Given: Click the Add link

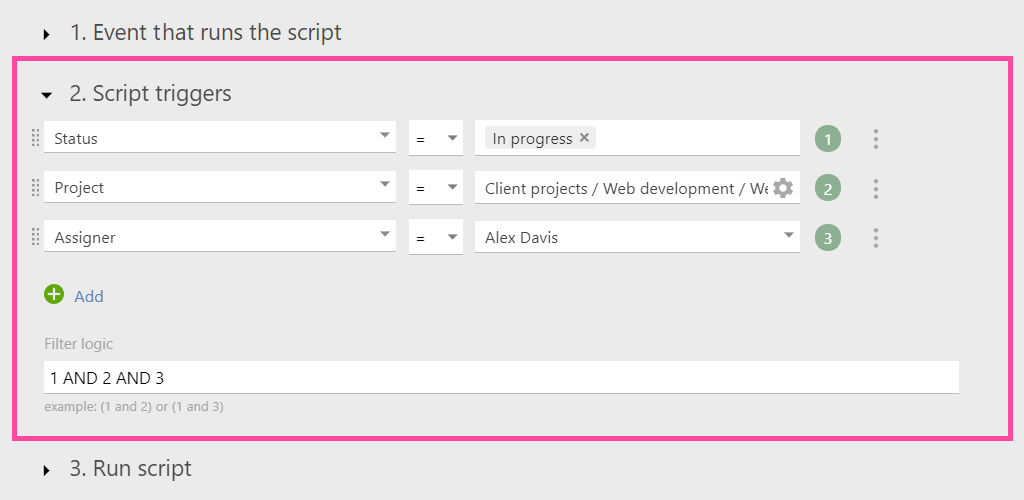Looking at the screenshot, I should 89,296.
